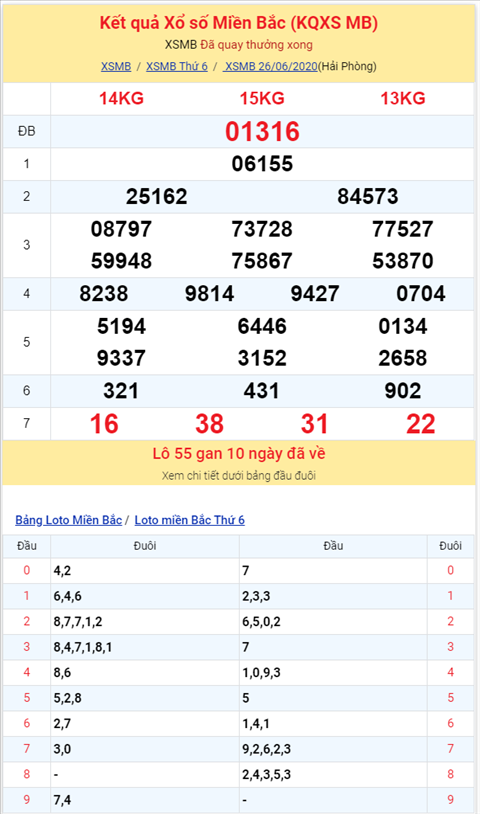Click loto head values 1,4,1
The image size is (480, 814).
(x=256, y=723)
